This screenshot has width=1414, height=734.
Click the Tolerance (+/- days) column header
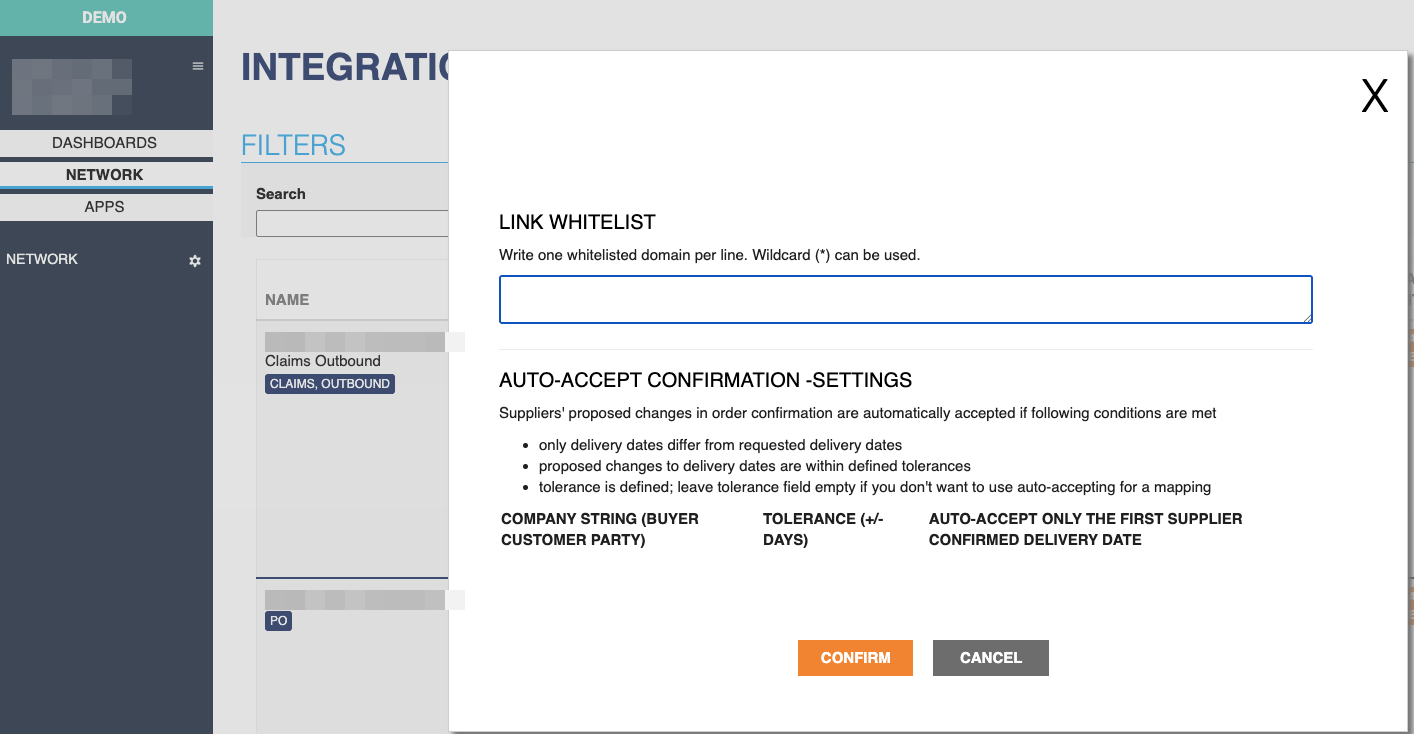(822, 529)
